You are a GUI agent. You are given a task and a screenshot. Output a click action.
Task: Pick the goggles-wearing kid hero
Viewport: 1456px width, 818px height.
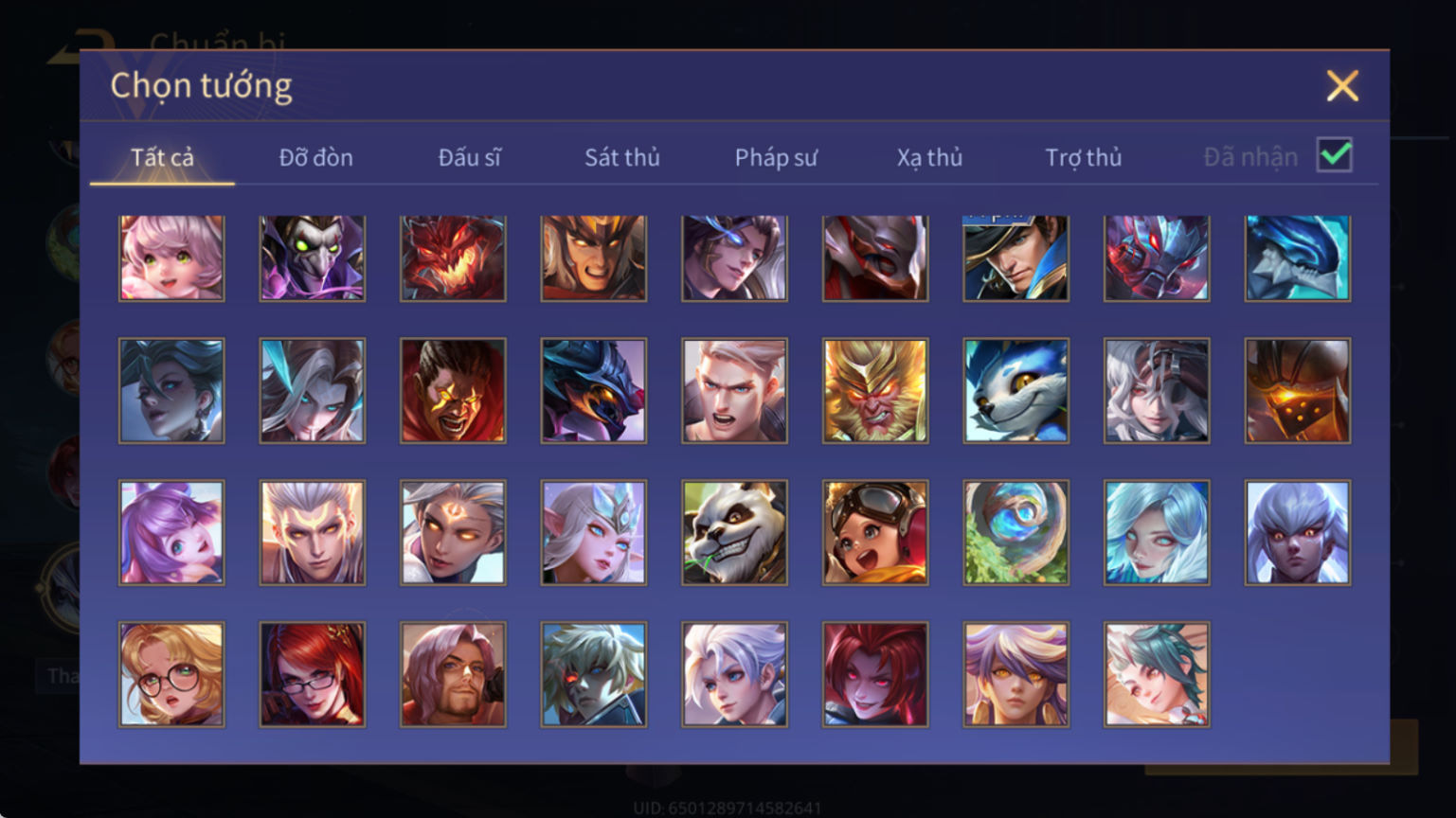875,532
